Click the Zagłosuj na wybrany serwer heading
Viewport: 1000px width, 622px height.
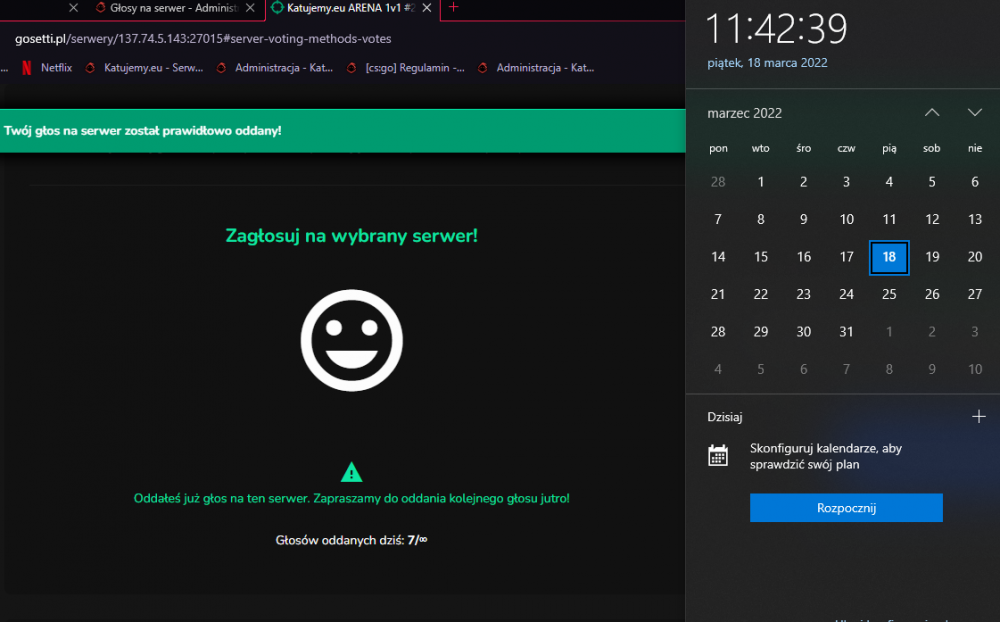click(x=351, y=236)
